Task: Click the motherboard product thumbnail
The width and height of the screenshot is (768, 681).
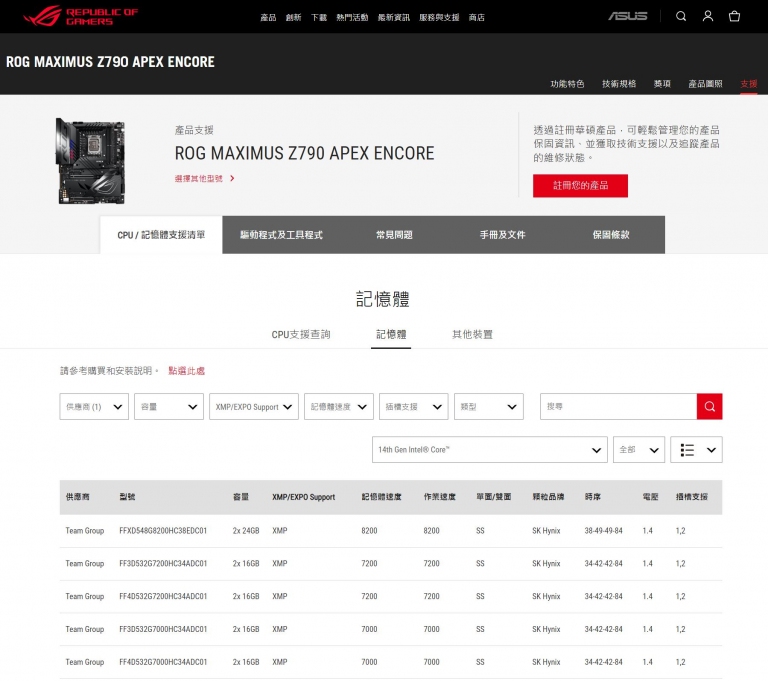Action: point(90,161)
